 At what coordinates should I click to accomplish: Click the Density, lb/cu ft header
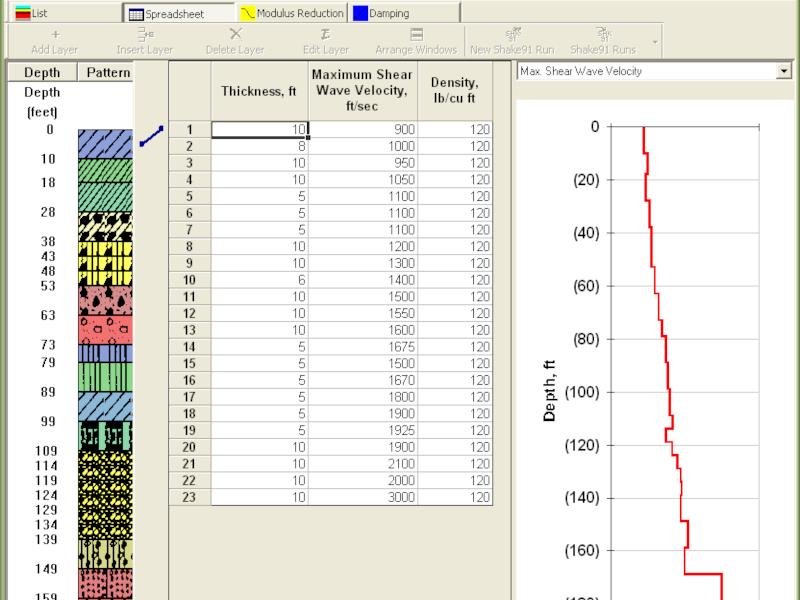[455, 91]
